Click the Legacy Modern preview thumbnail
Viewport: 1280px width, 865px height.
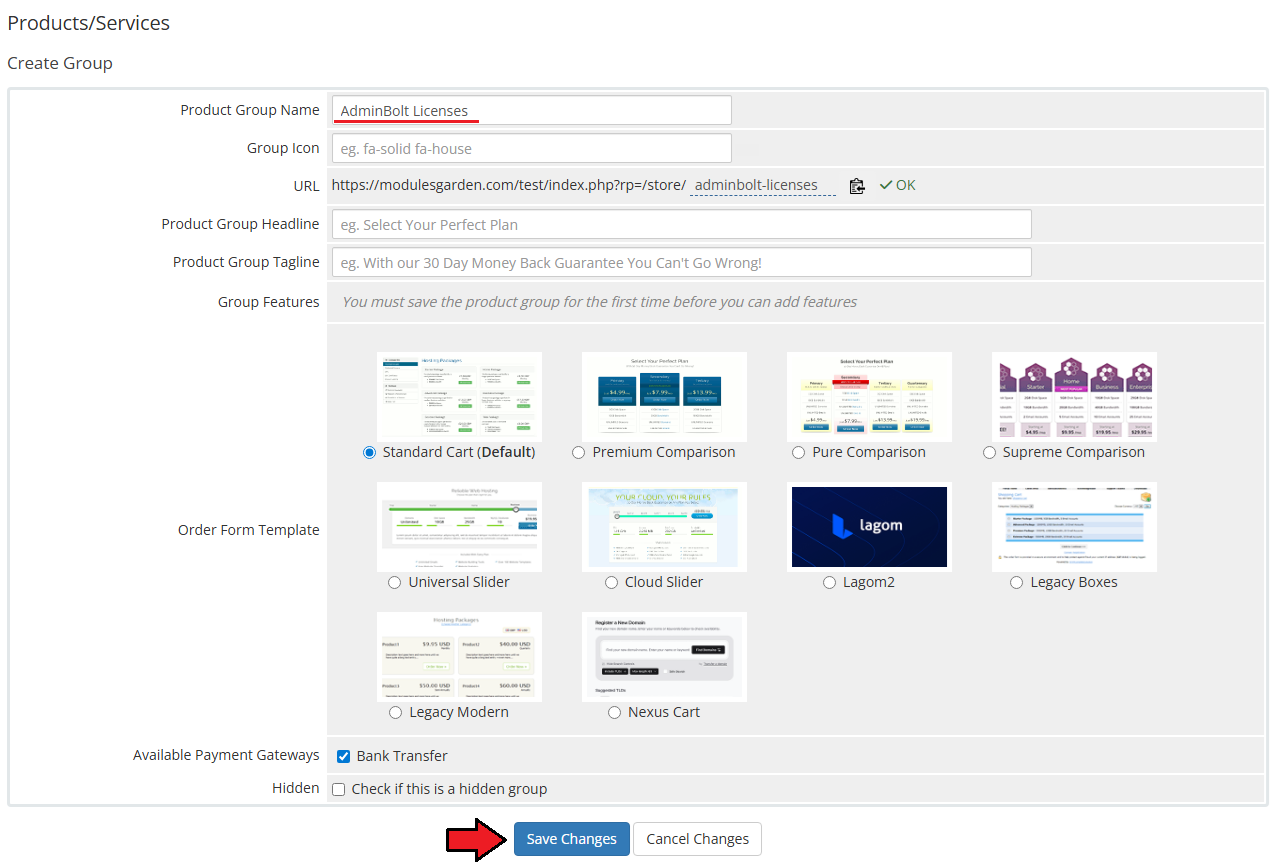[x=460, y=657]
